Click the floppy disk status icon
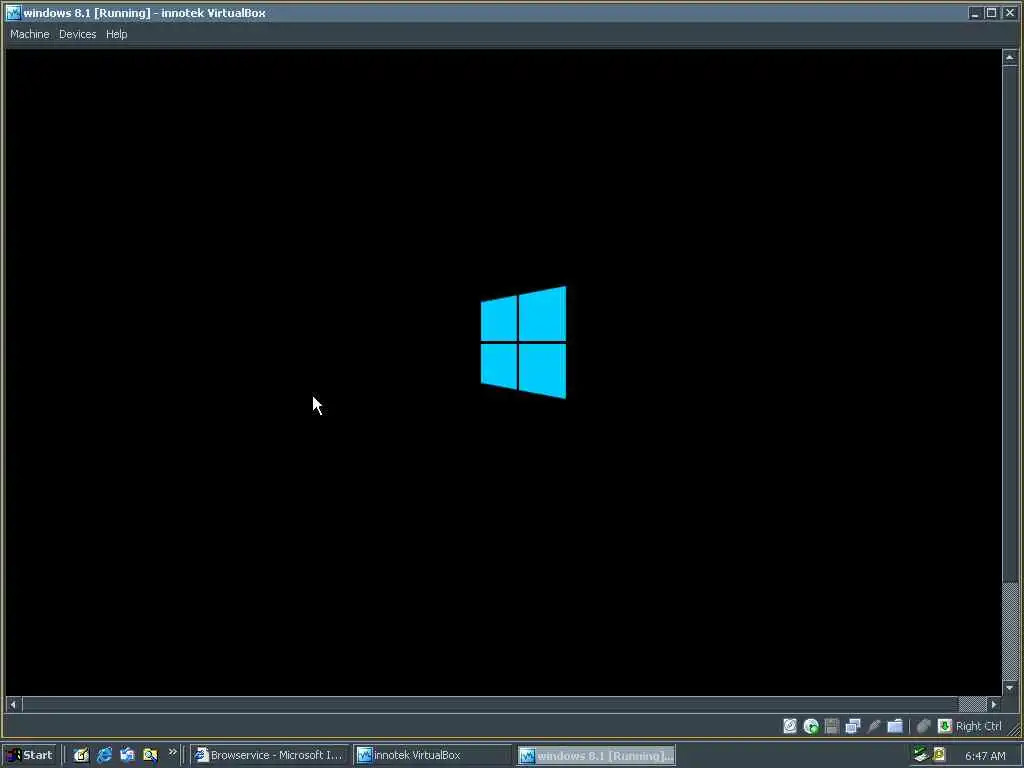Image resolution: width=1024 pixels, height=768 pixels. tap(831, 726)
